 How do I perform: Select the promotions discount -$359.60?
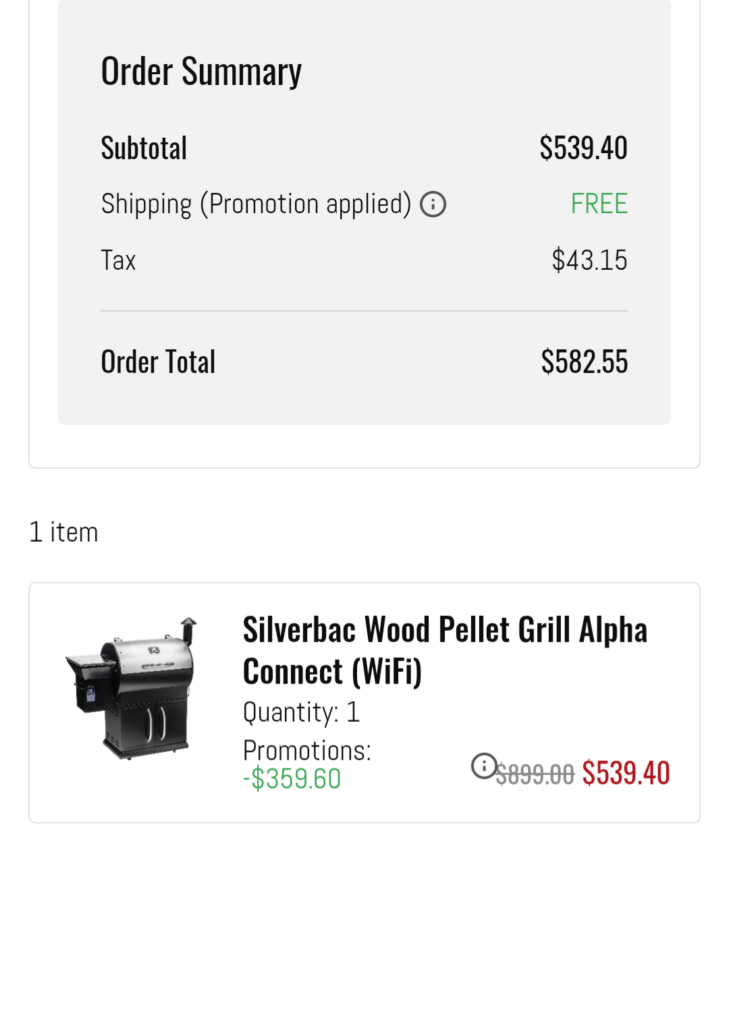(292, 778)
